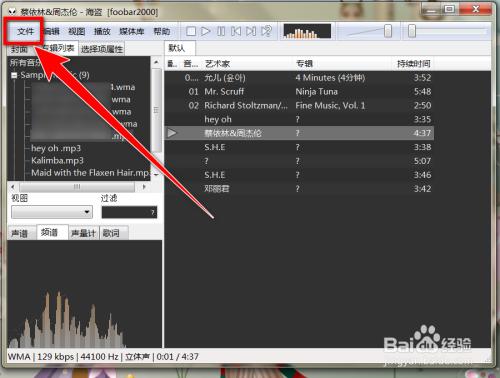Click the status bar playback info
The width and height of the screenshot is (500, 378).
(x=103, y=357)
